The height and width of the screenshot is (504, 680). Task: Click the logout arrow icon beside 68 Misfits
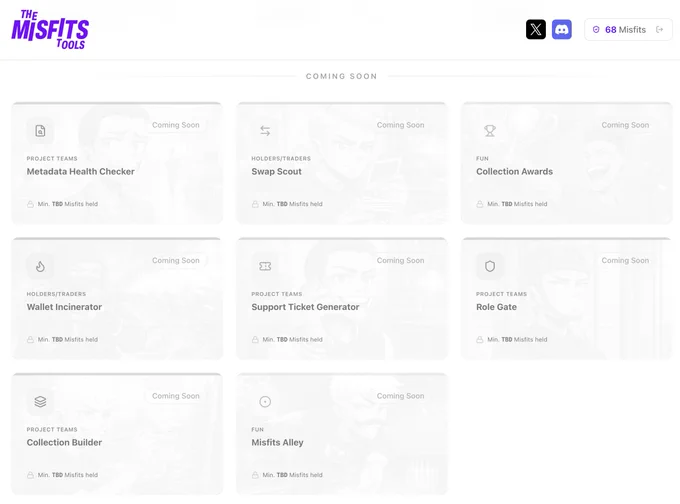(660, 29)
